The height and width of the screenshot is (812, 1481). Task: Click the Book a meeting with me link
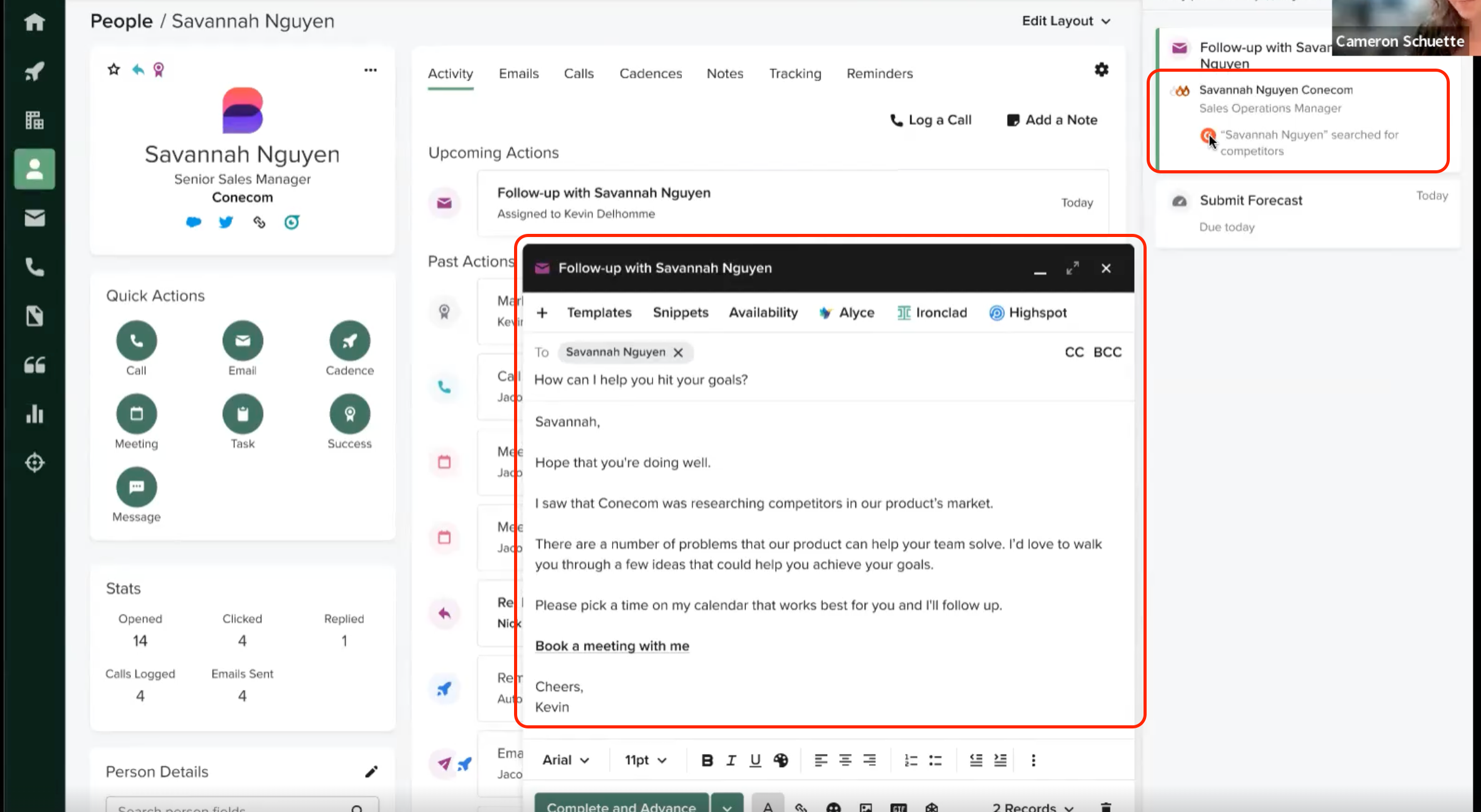tap(612, 646)
